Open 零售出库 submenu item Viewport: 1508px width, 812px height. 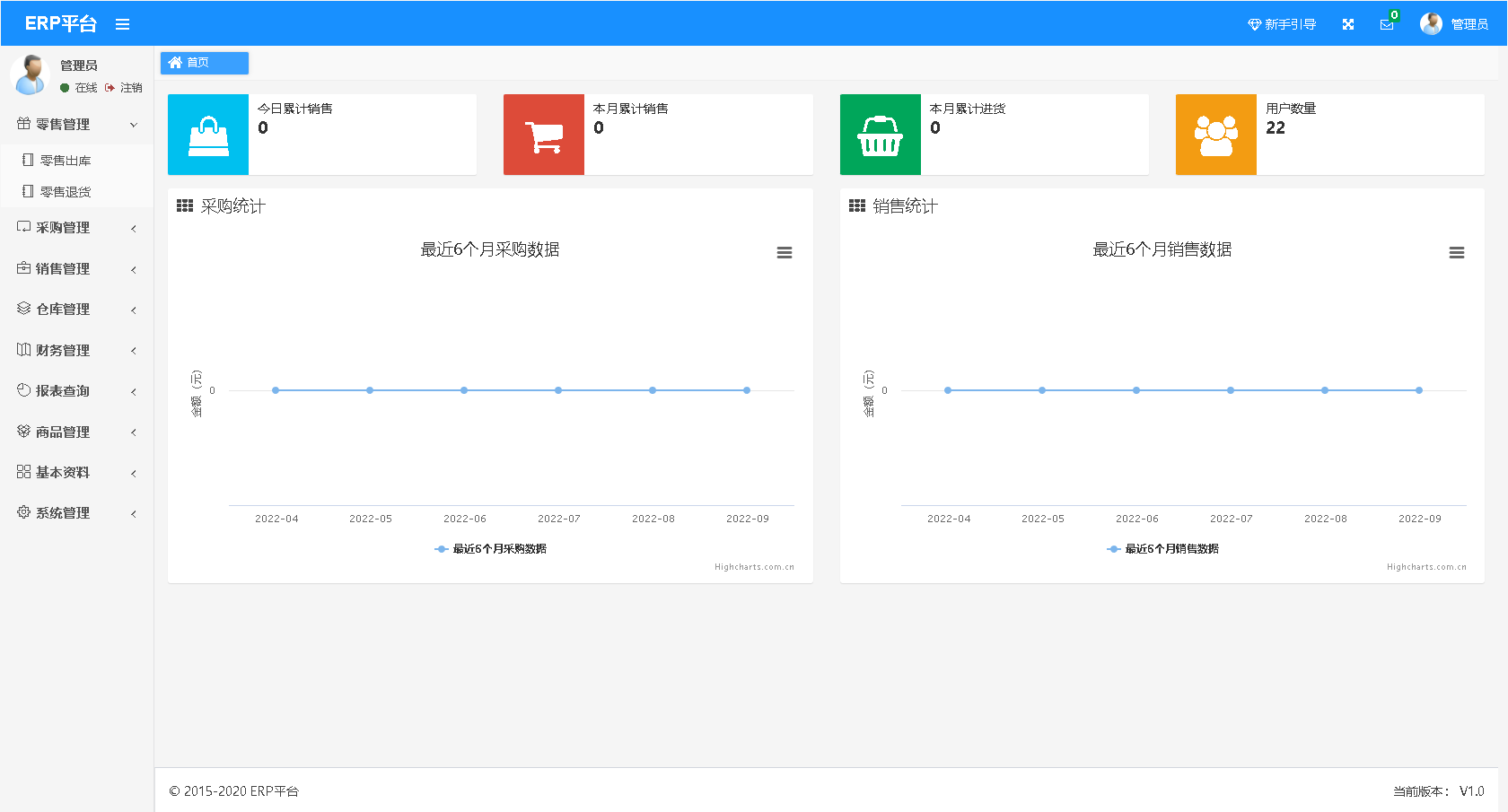pos(65,161)
